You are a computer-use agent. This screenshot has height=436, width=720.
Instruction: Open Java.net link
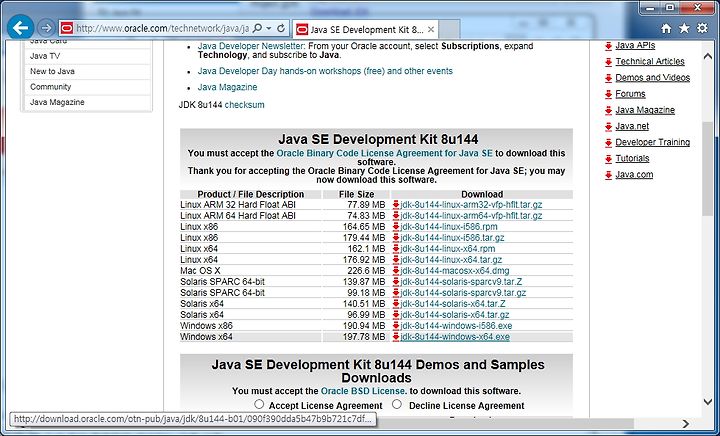click(632, 126)
